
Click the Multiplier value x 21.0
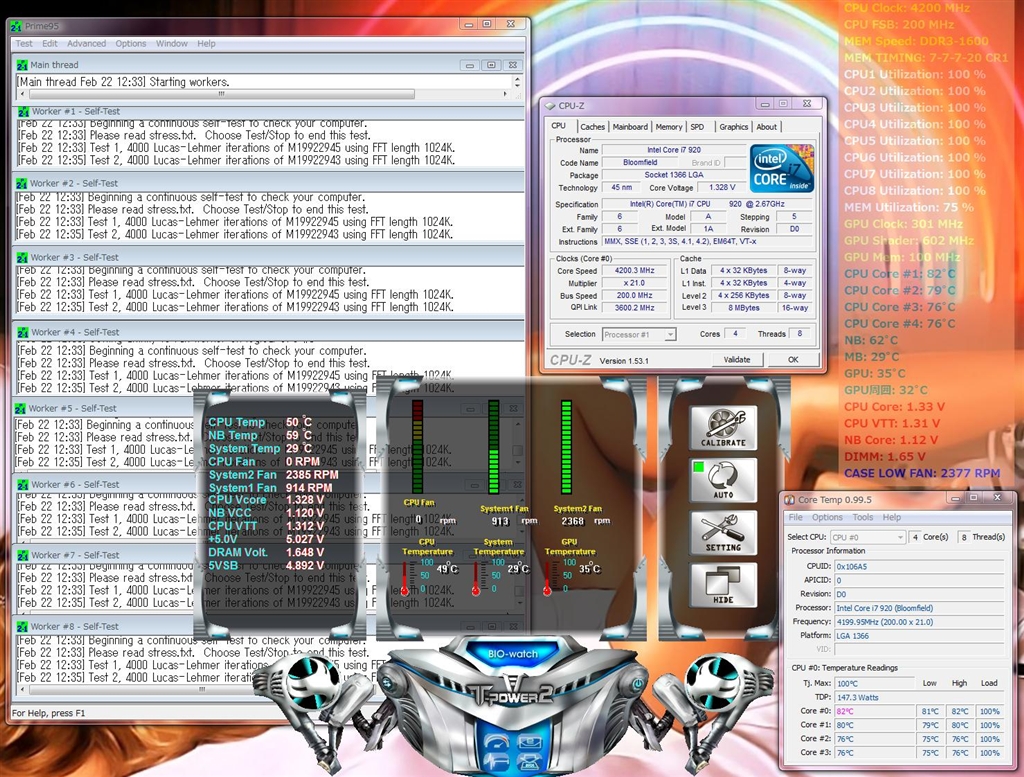tap(634, 283)
